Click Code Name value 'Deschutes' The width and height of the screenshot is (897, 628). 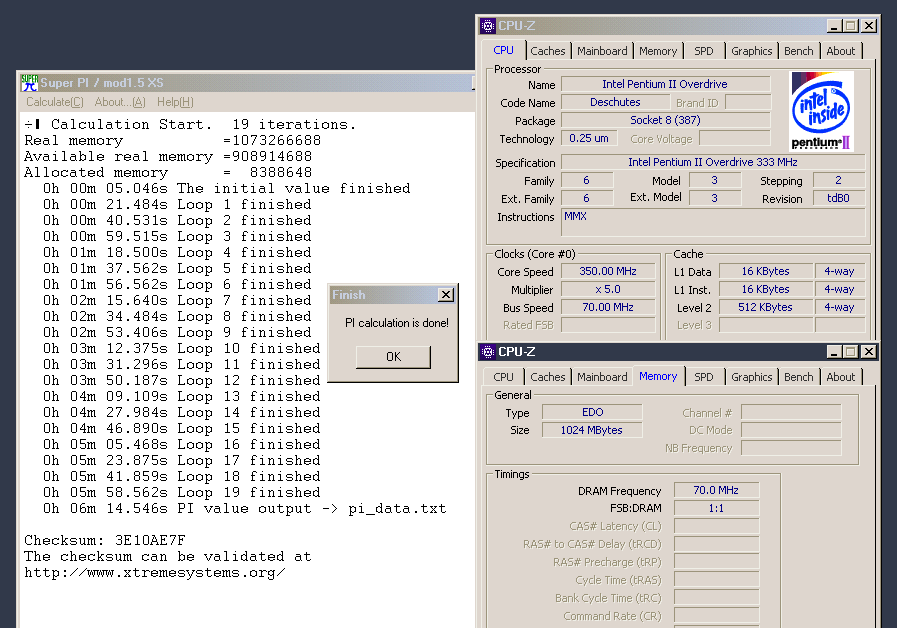click(615, 102)
